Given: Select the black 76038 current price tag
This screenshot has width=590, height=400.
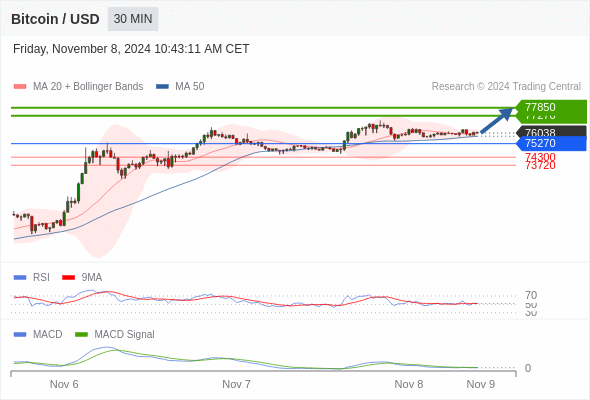Looking at the screenshot, I should (551, 132).
